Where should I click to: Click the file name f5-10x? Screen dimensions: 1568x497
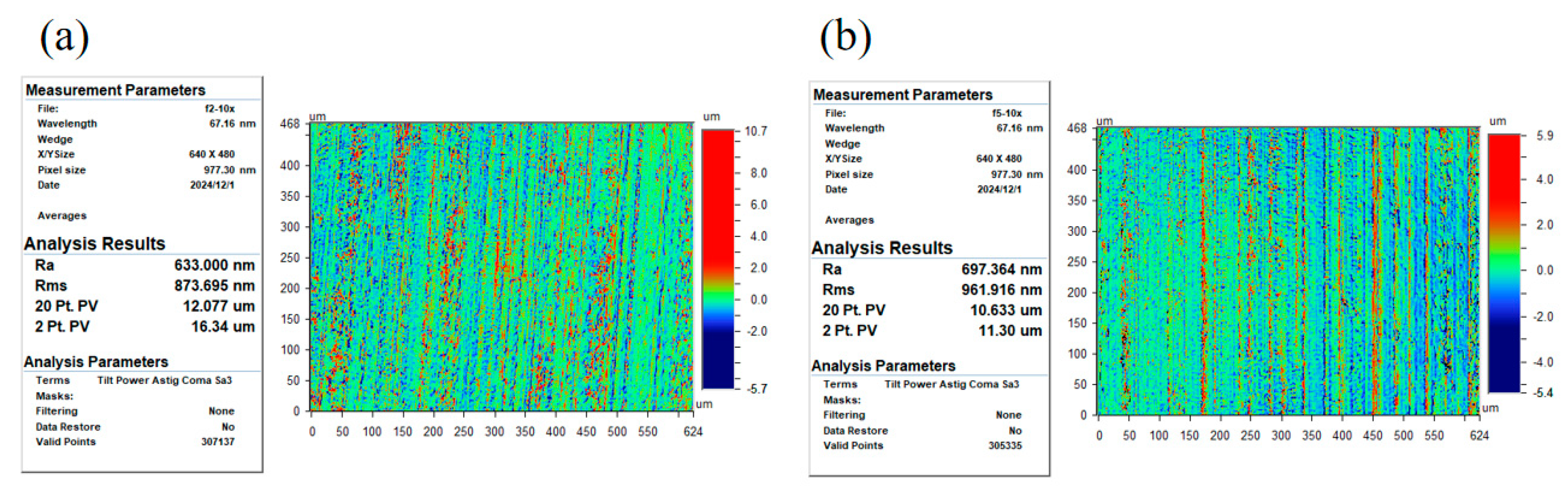(1007, 113)
